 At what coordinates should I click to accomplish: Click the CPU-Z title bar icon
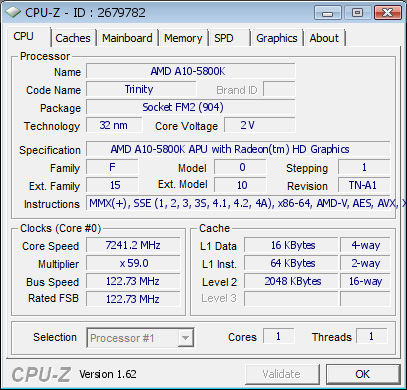(x=13, y=12)
